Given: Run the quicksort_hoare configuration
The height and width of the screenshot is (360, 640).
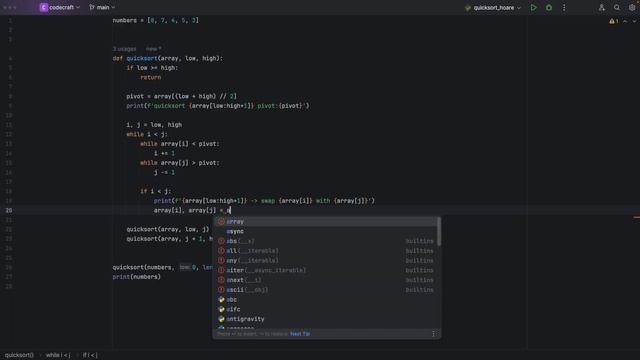Looking at the screenshot, I should click(533, 7).
